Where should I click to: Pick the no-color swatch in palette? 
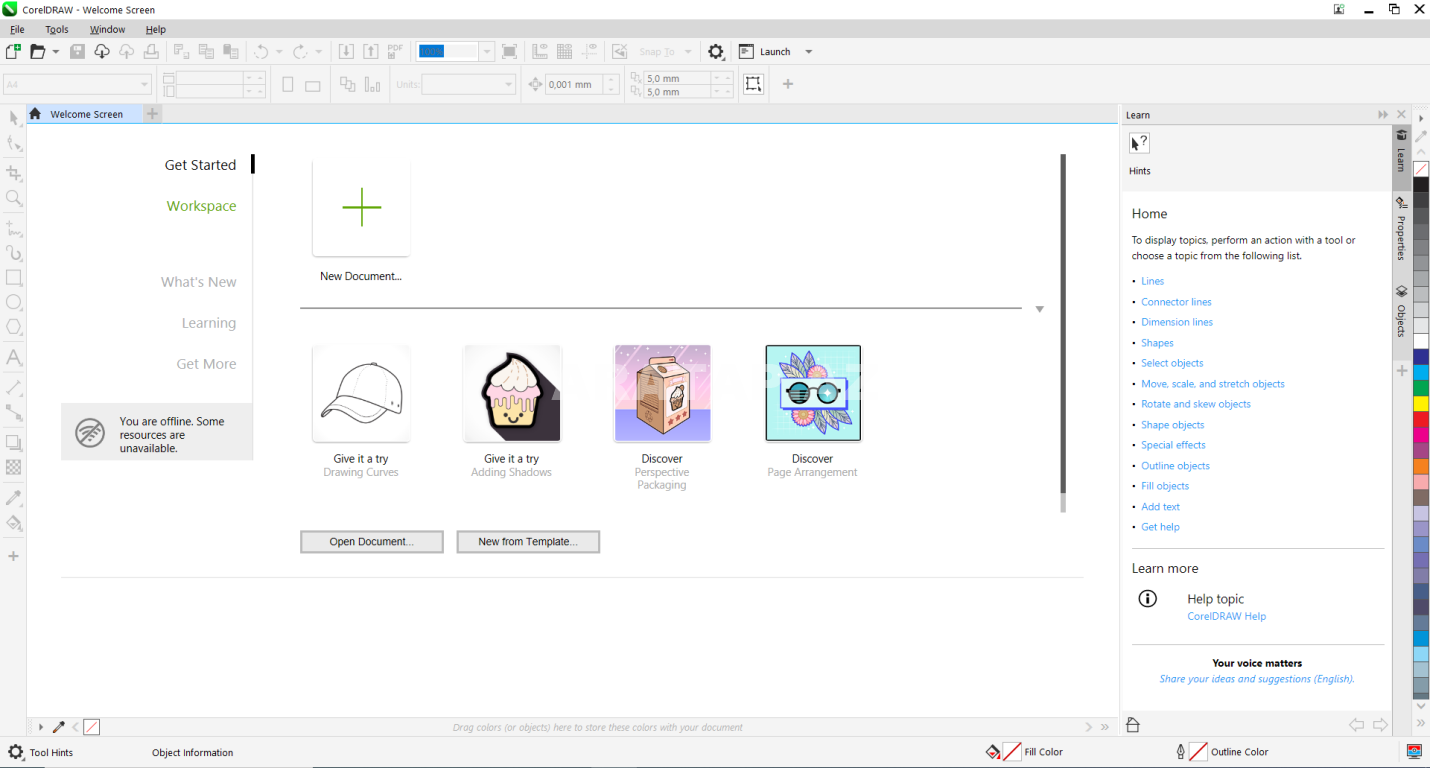pos(1421,169)
